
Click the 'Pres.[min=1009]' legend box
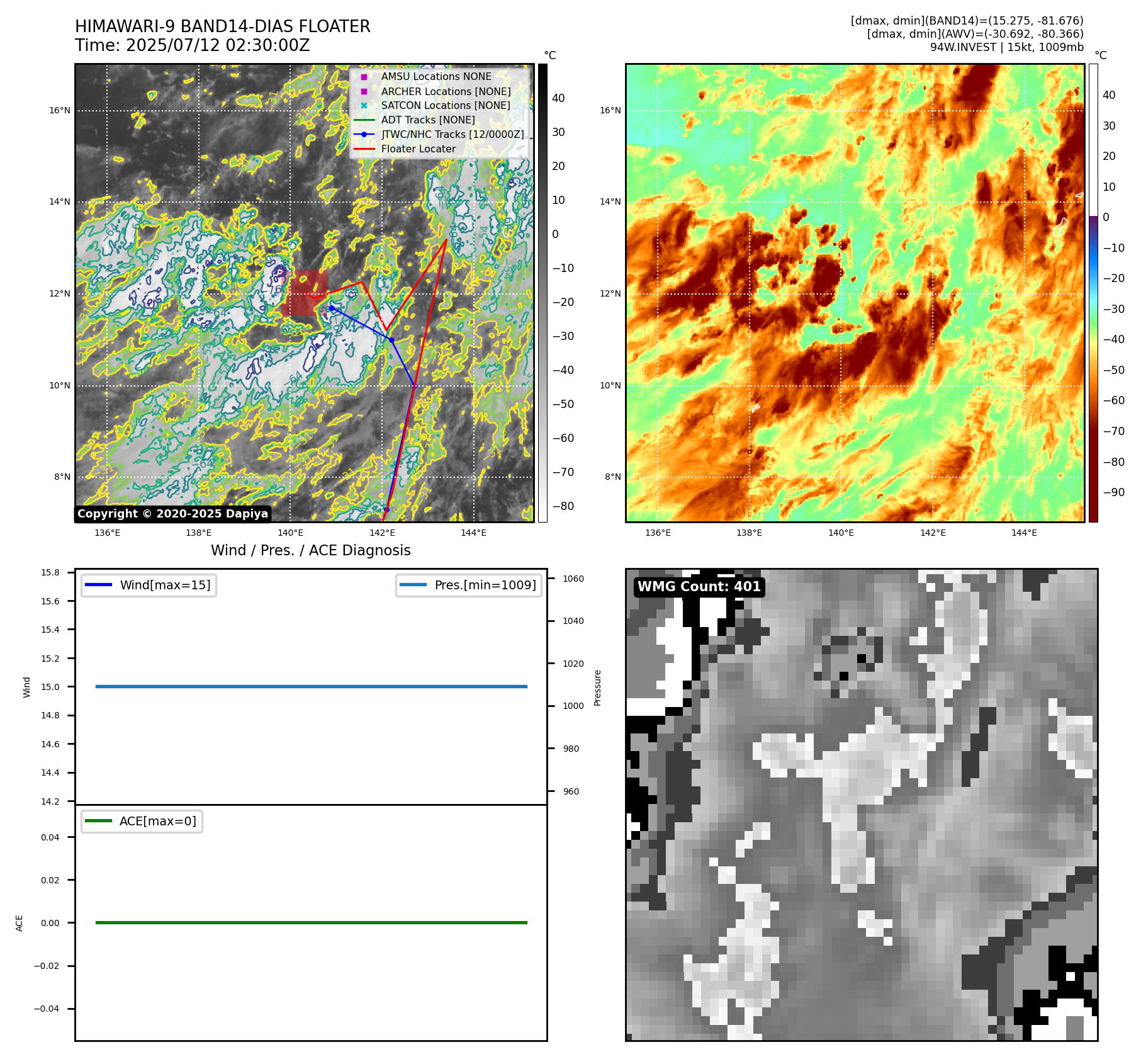(469, 585)
